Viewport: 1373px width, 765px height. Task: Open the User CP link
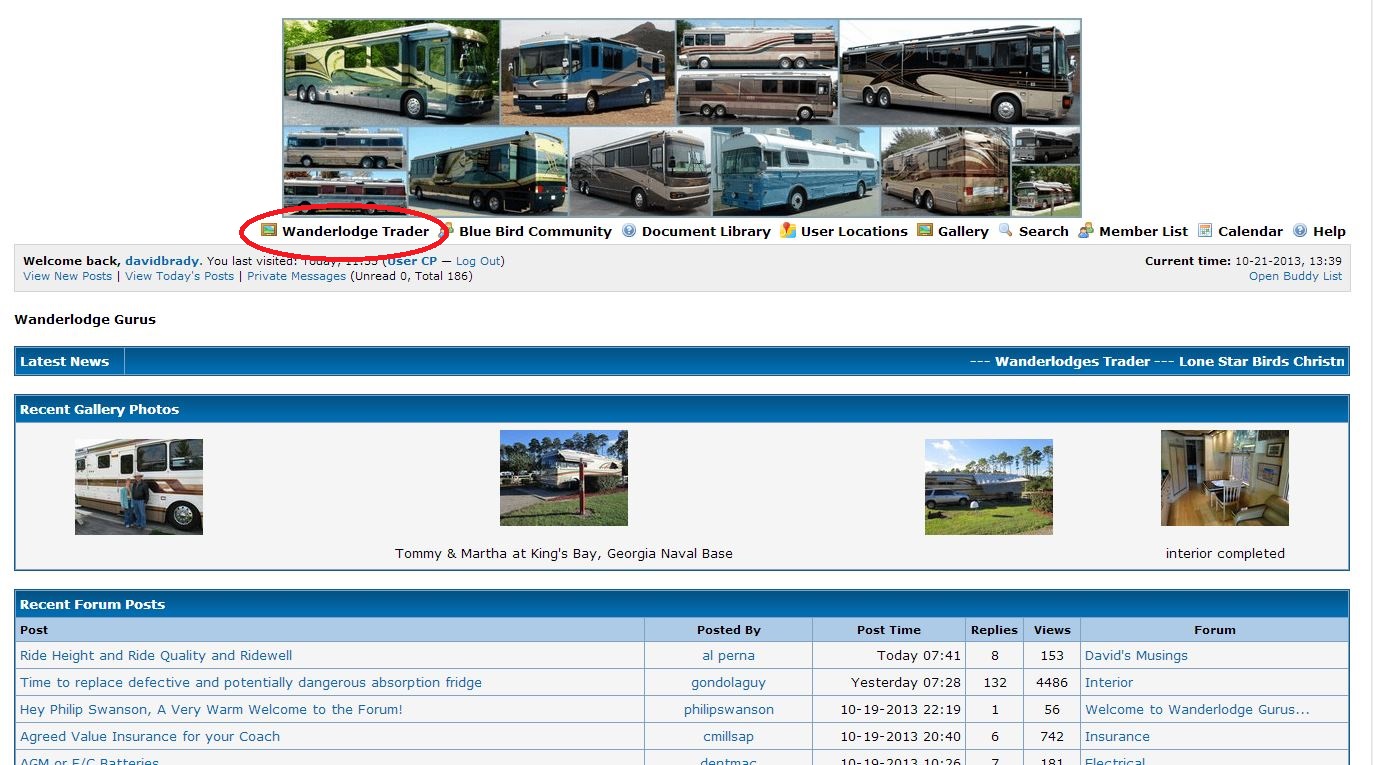412,261
